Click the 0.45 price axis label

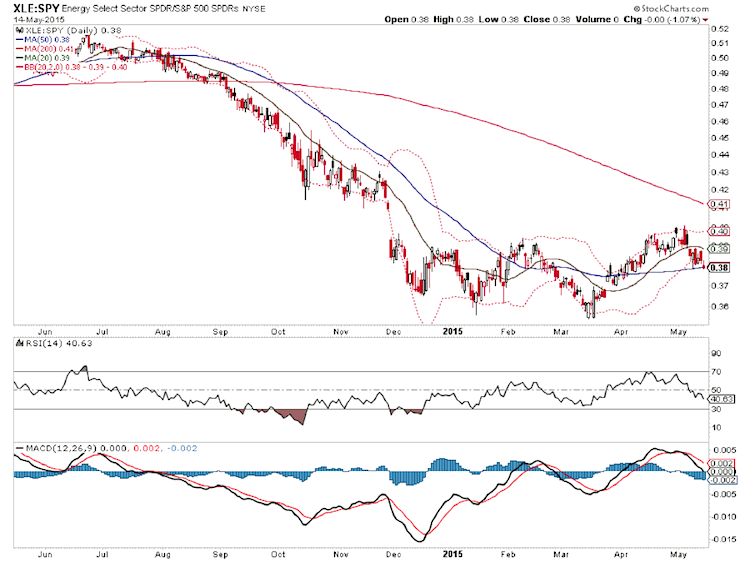(x=719, y=138)
